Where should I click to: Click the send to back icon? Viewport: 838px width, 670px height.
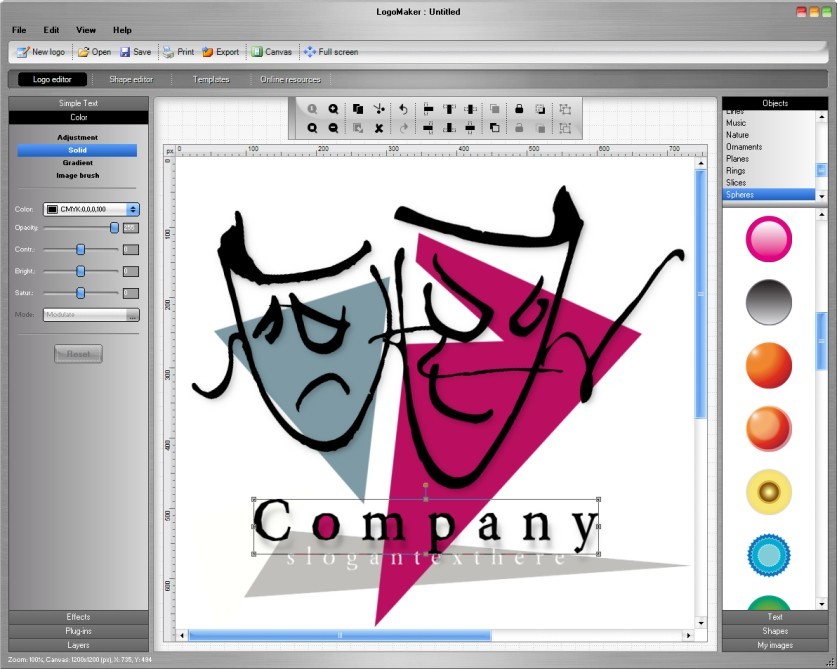[x=495, y=128]
